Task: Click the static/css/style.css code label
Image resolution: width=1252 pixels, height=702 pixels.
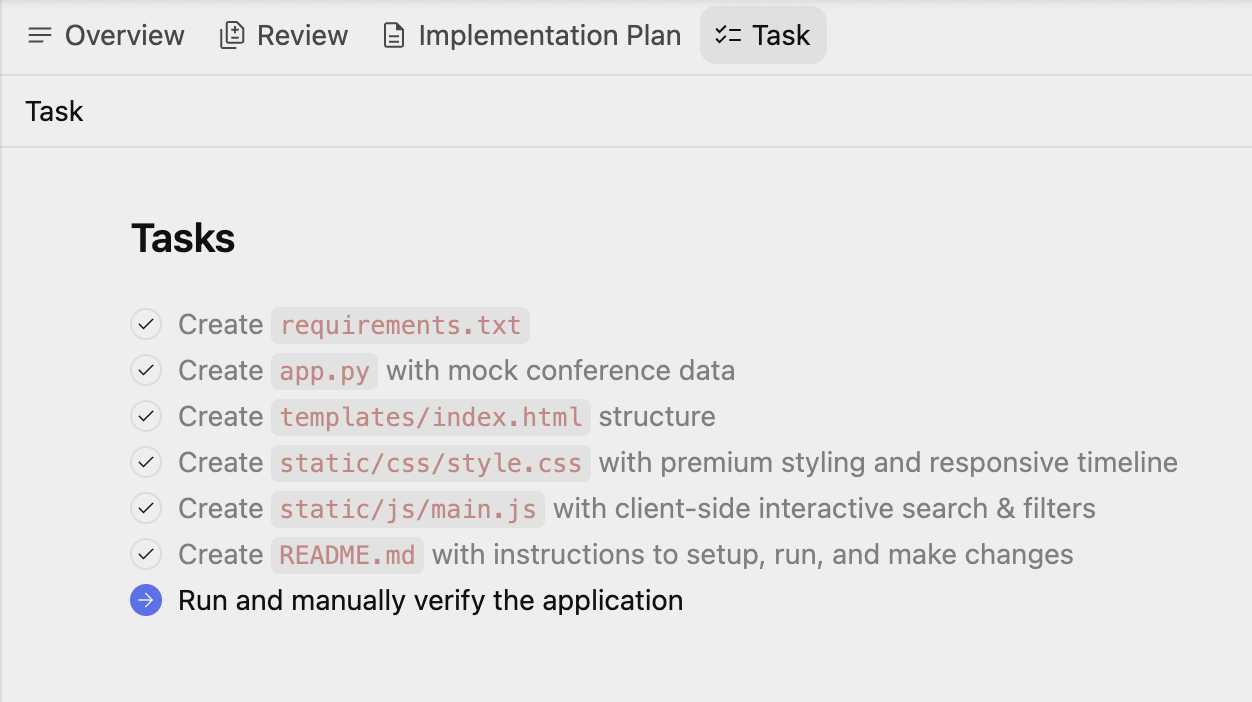Action: (x=431, y=463)
